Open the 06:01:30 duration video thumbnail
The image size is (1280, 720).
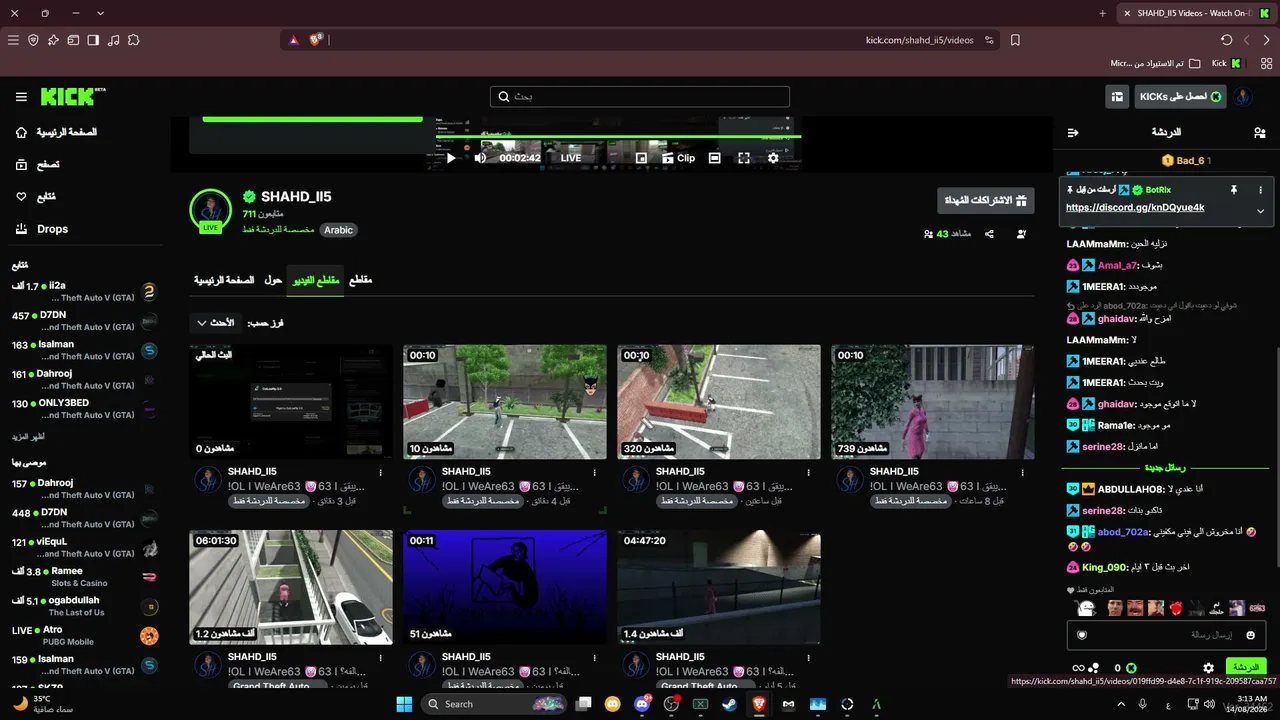click(x=291, y=587)
